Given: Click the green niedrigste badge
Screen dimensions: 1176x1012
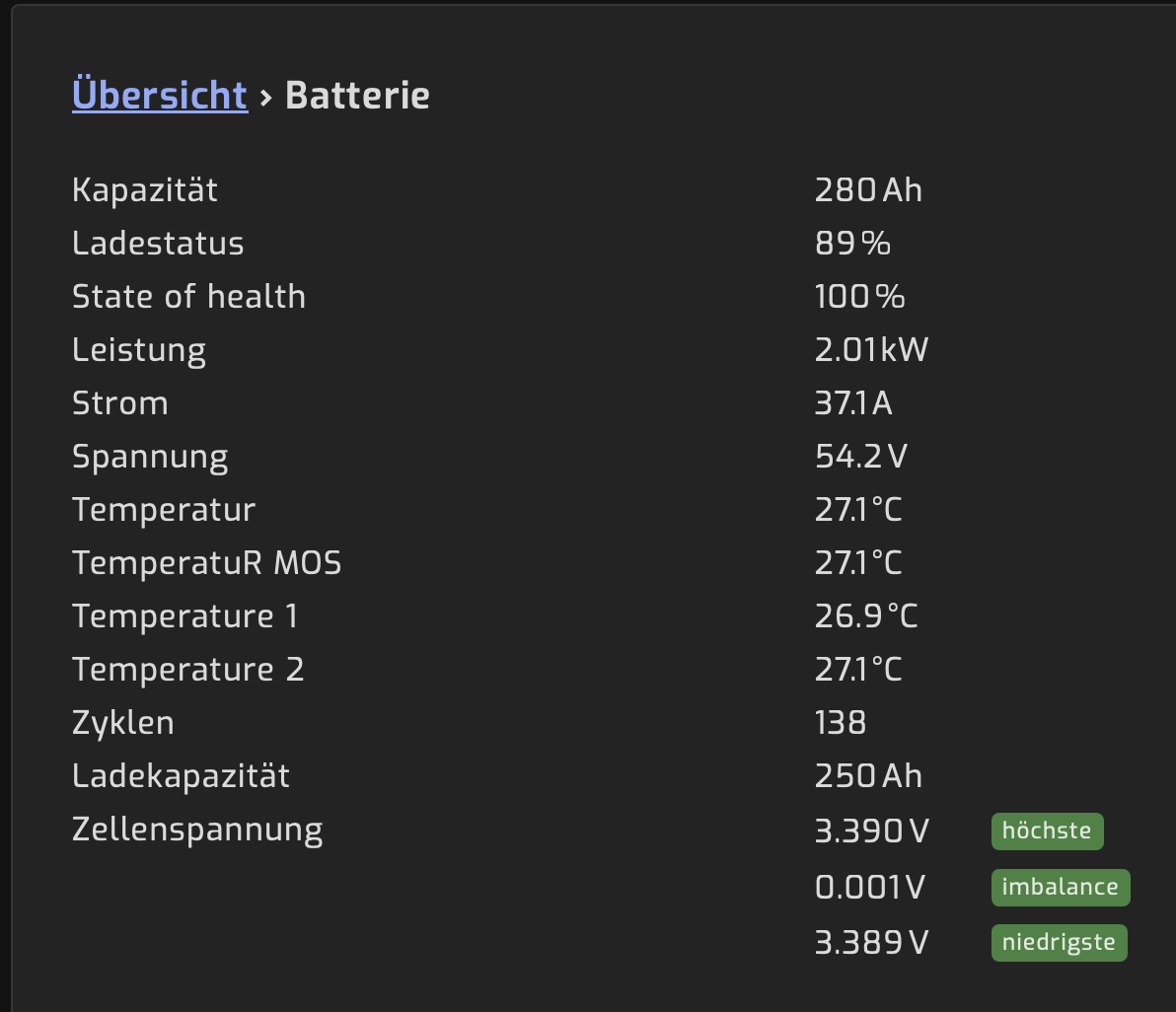Looking at the screenshot, I should (x=1059, y=943).
